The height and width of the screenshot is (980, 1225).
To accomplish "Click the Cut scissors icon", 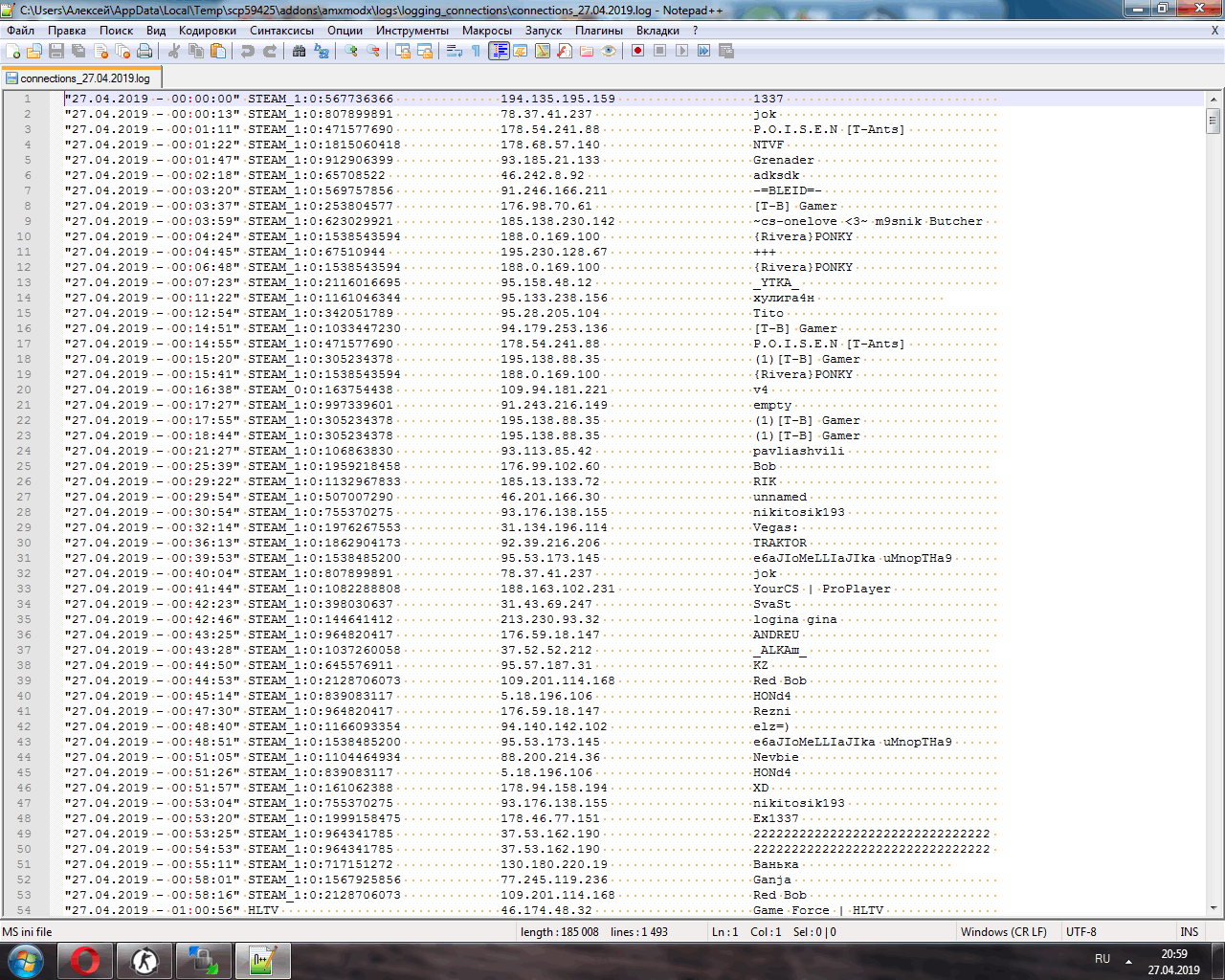I will (x=174, y=51).
